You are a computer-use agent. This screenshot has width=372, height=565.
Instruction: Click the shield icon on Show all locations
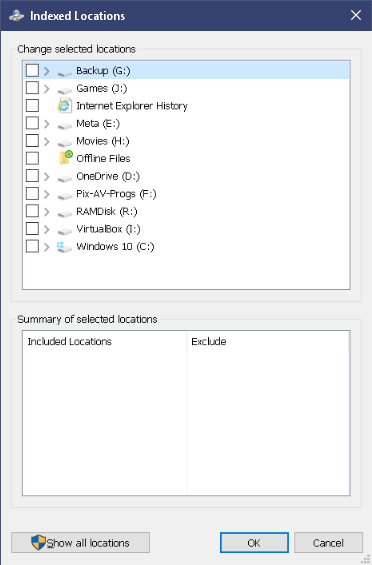tap(39, 542)
